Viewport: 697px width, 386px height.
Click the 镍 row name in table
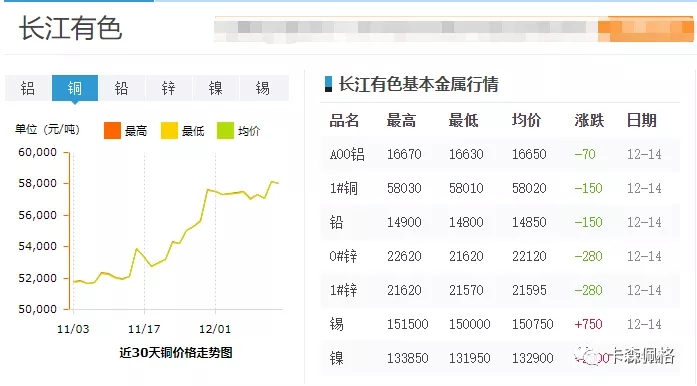pyautogui.click(x=336, y=358)
